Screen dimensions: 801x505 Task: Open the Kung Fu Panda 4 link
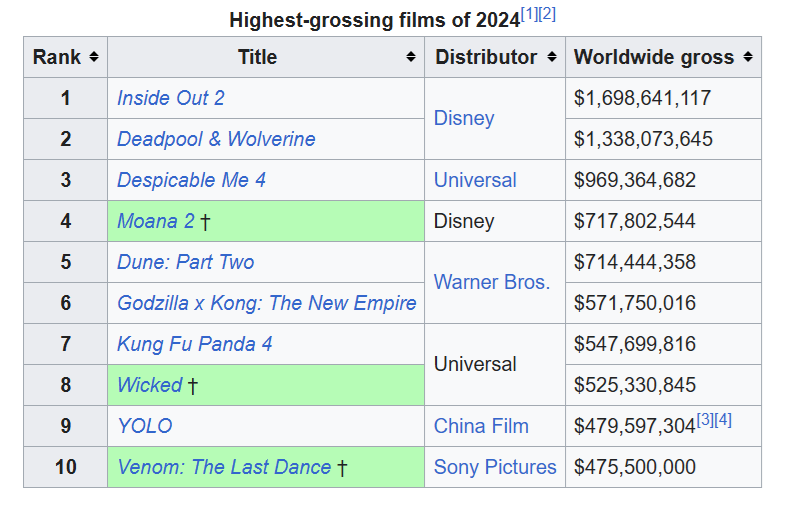(194, 344)
